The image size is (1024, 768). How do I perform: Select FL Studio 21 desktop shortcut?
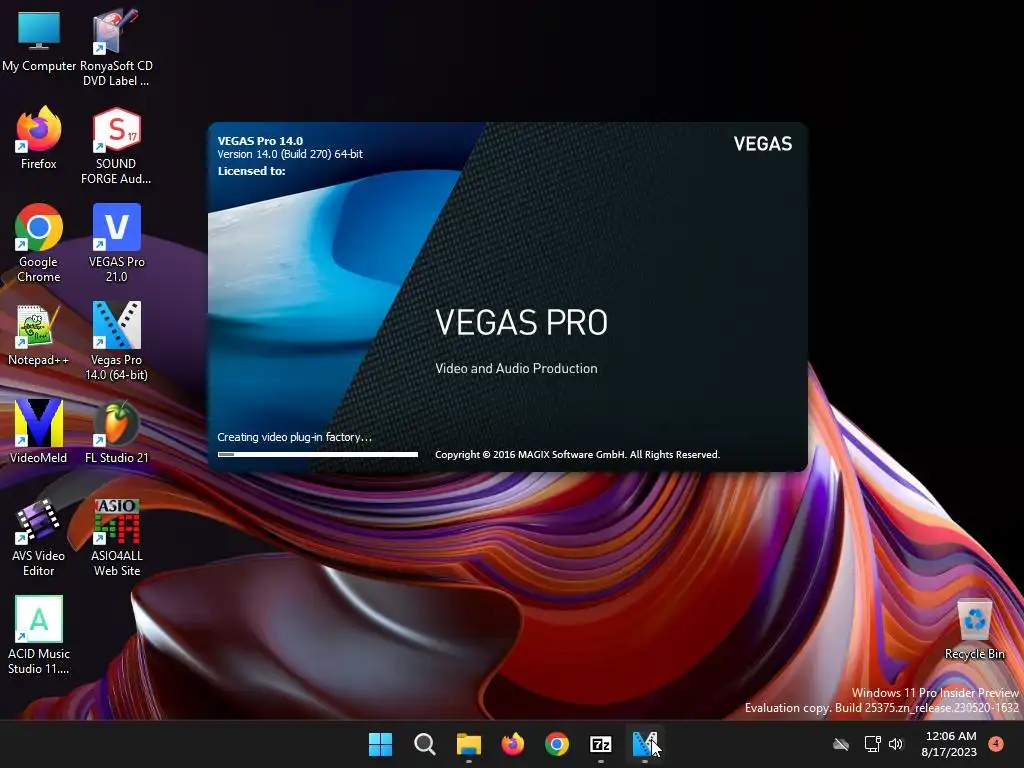click(116, 432)
